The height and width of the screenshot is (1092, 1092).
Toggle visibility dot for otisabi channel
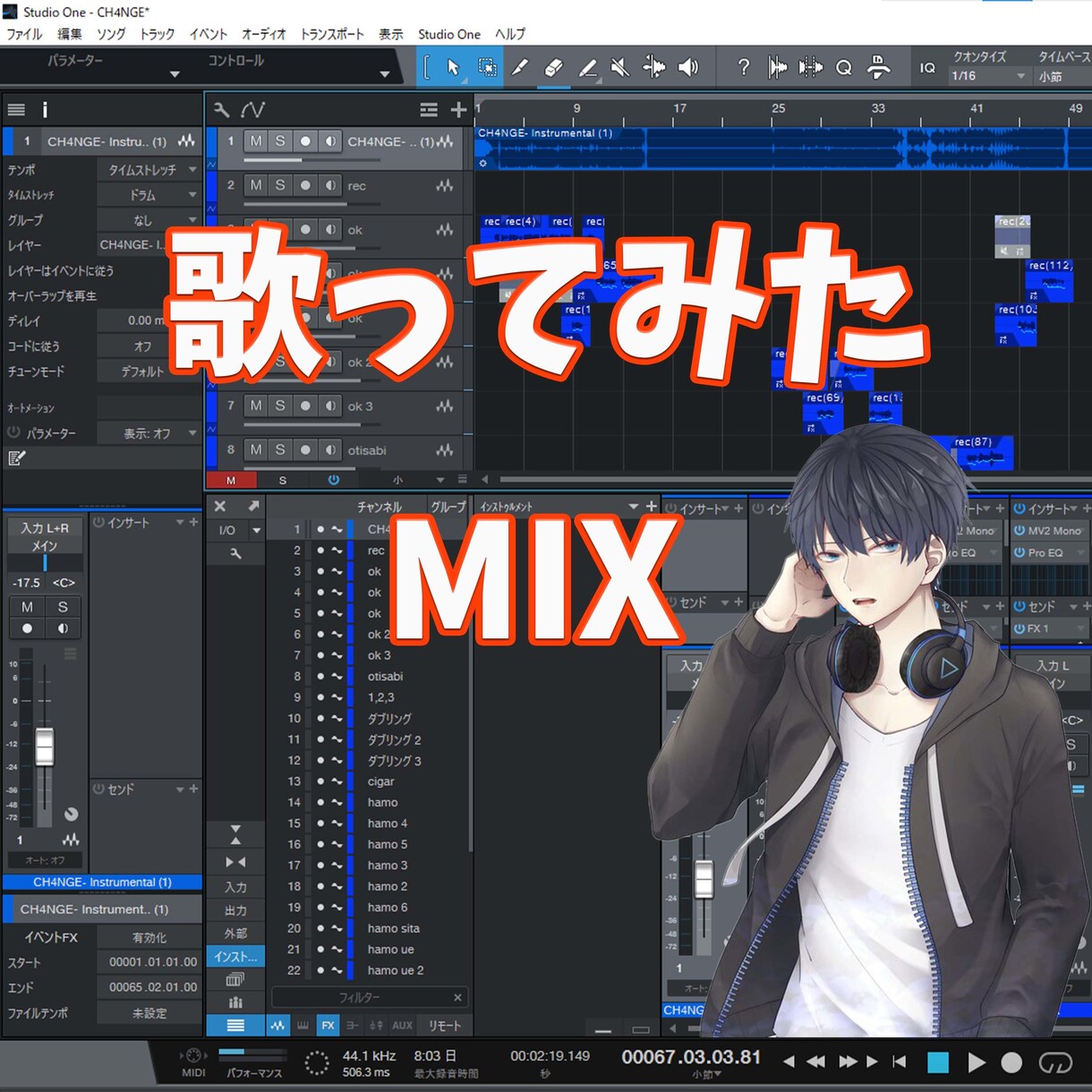click(x=320, y=677)
